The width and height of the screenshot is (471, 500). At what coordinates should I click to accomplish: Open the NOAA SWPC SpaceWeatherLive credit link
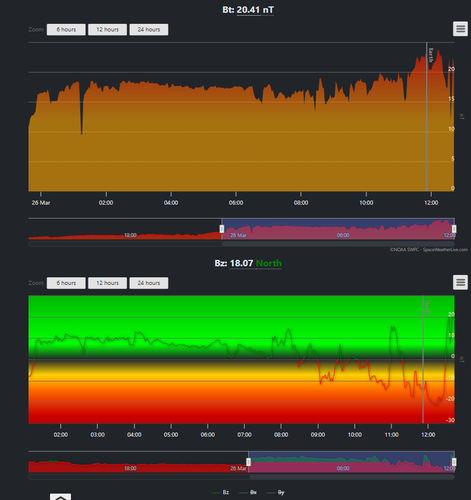click(429, 249)
